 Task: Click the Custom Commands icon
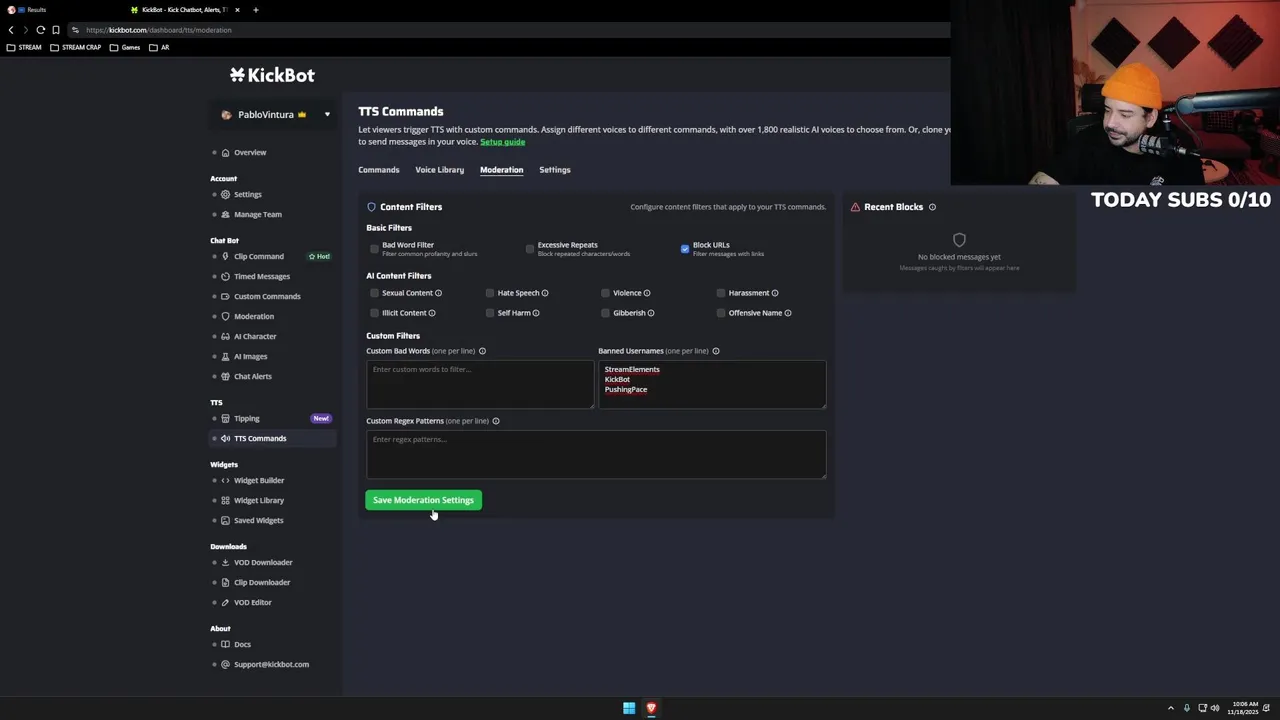[x=225, y=297]
